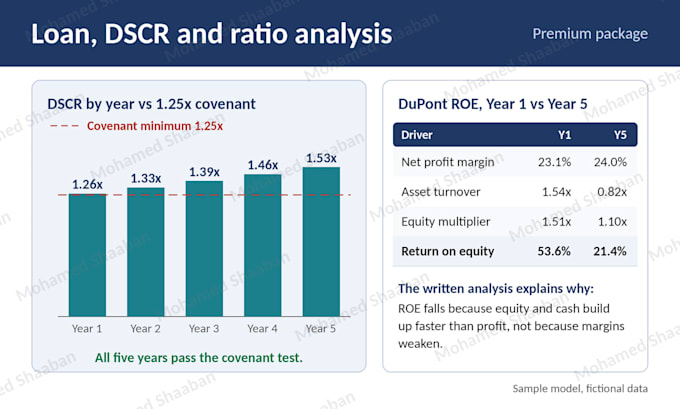
Task: Click the 1.53x data label
Action: tap(321, 158)
